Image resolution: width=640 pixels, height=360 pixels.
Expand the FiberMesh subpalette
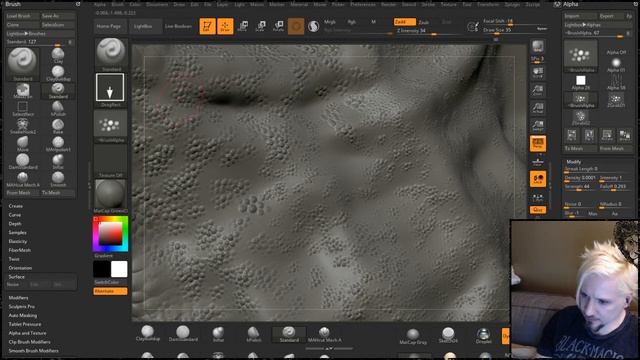pyautogui.click(x=20, y=250)
